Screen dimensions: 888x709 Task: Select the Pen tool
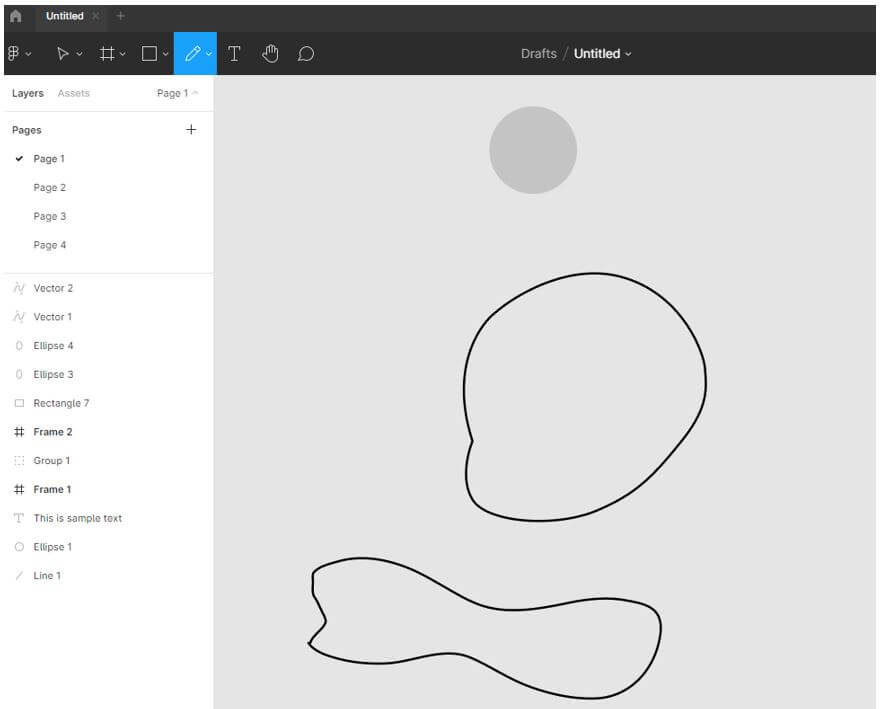(x=193, y=53)
